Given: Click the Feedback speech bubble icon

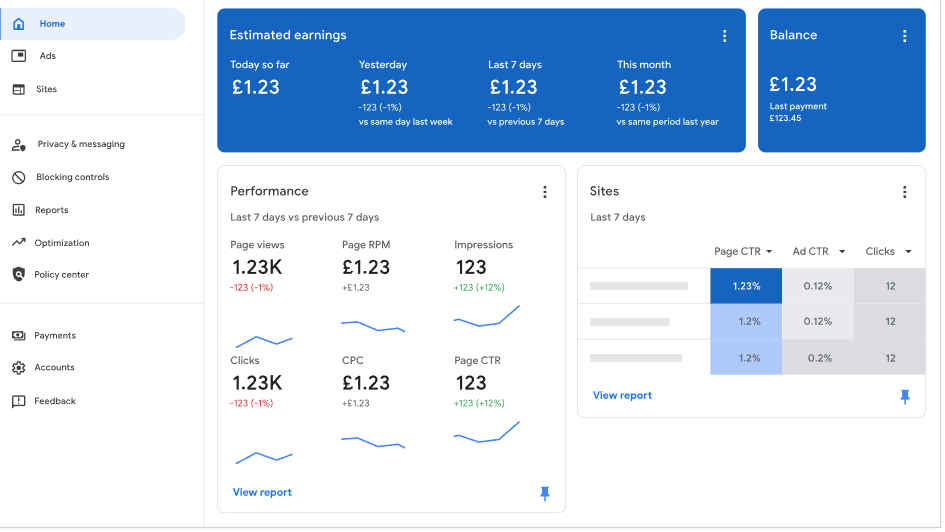Looking at the screenshot, I should (x=19, y=402).
